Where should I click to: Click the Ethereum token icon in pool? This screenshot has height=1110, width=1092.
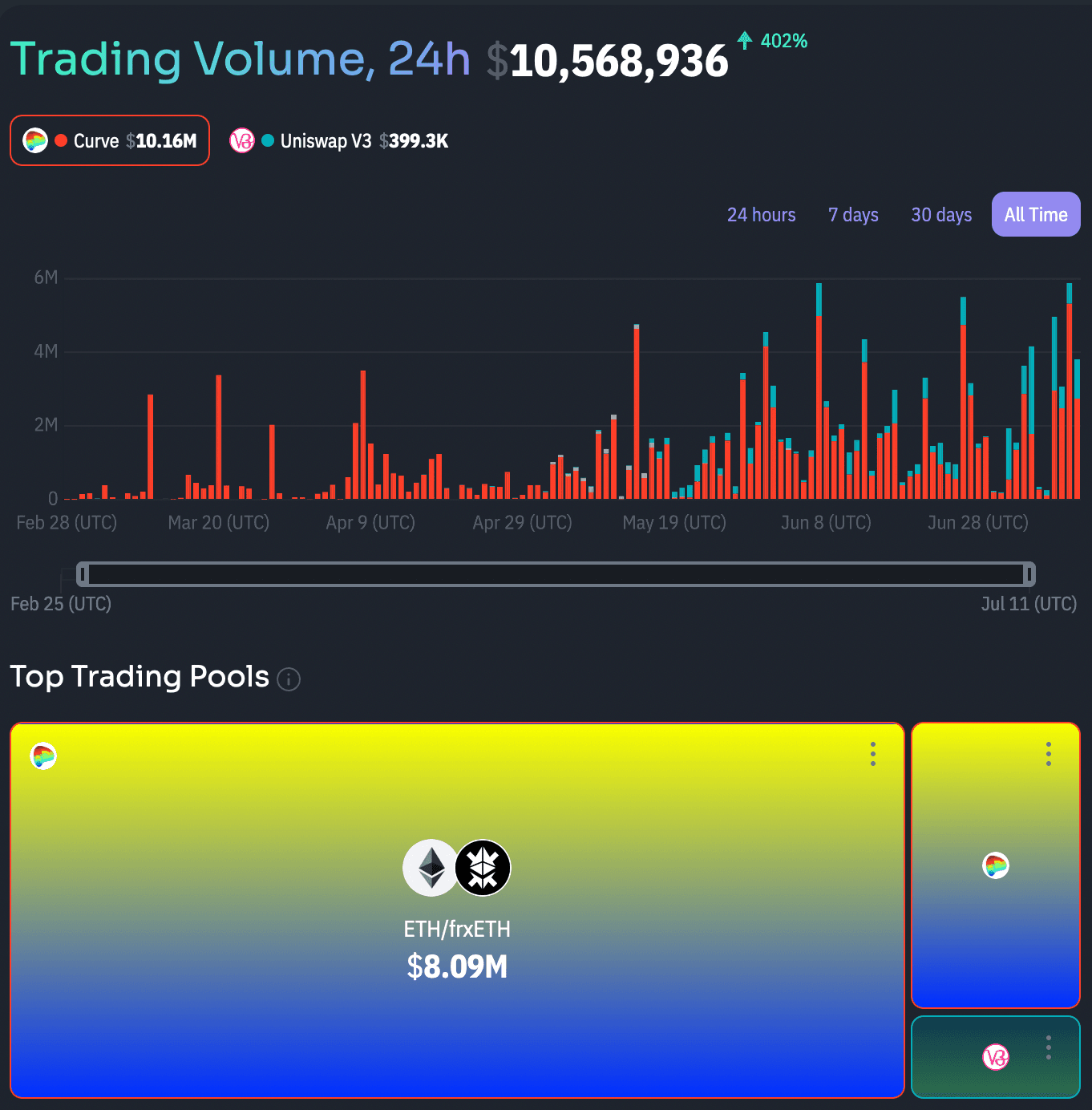[431, 868]
